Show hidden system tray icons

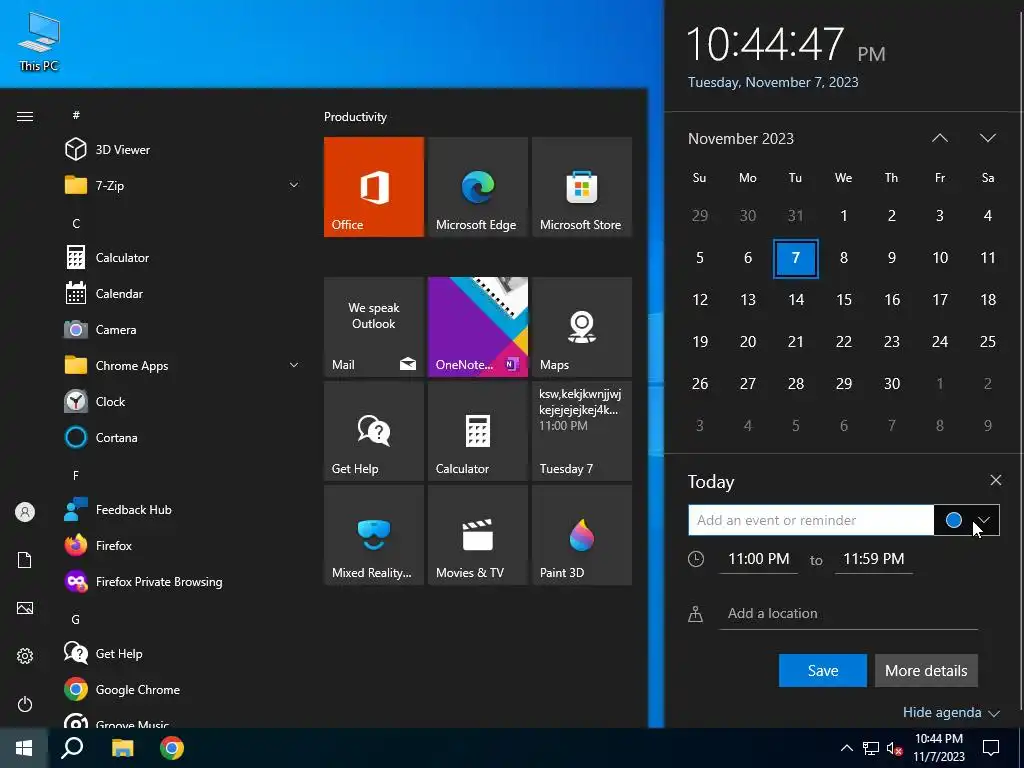[846, 748]
